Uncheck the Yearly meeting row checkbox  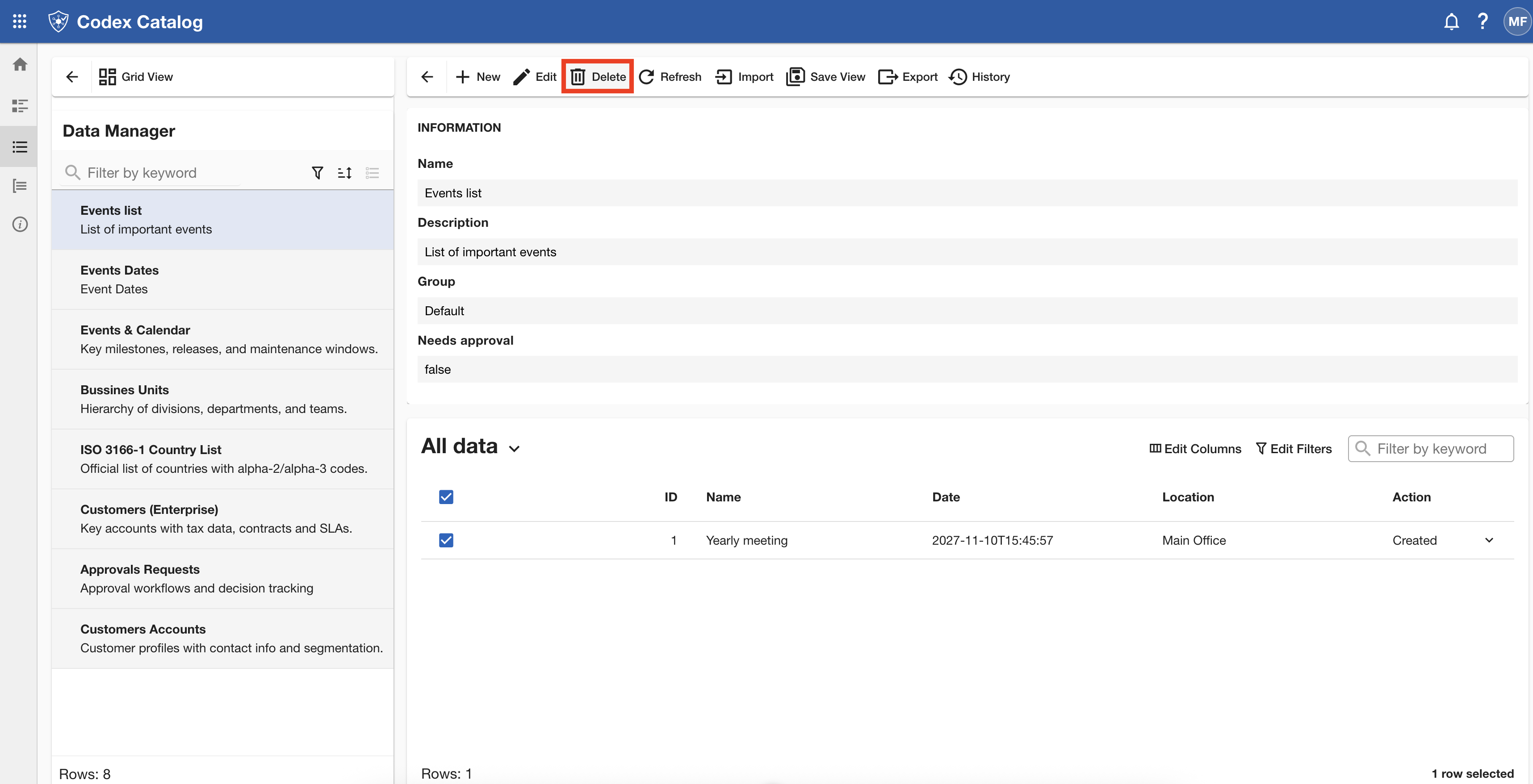(446, 540)
